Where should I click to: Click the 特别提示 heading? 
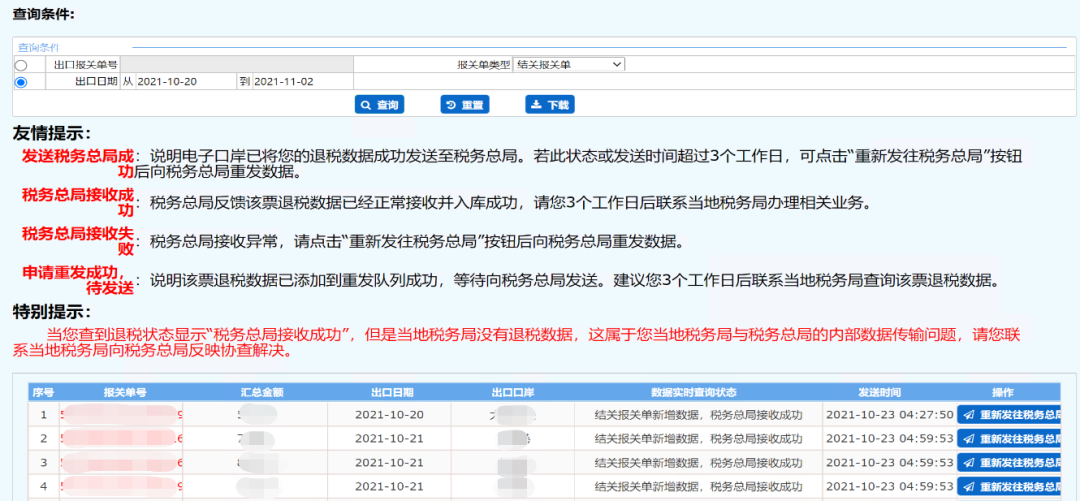(x=52, y=311)
